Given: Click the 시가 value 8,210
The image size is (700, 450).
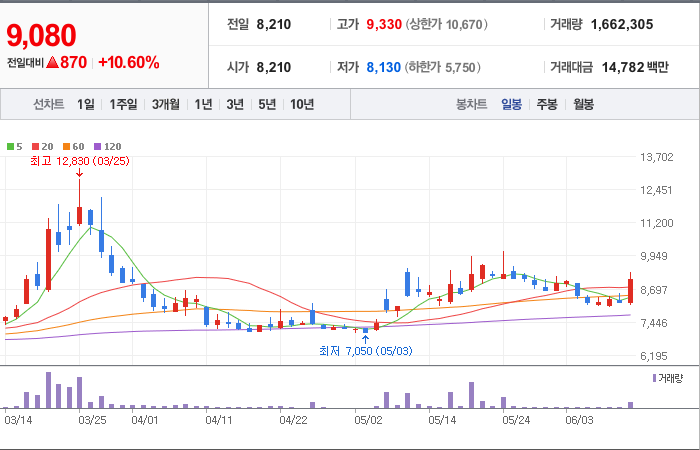Looking at the screenshot, I should (x=274, y=67).
